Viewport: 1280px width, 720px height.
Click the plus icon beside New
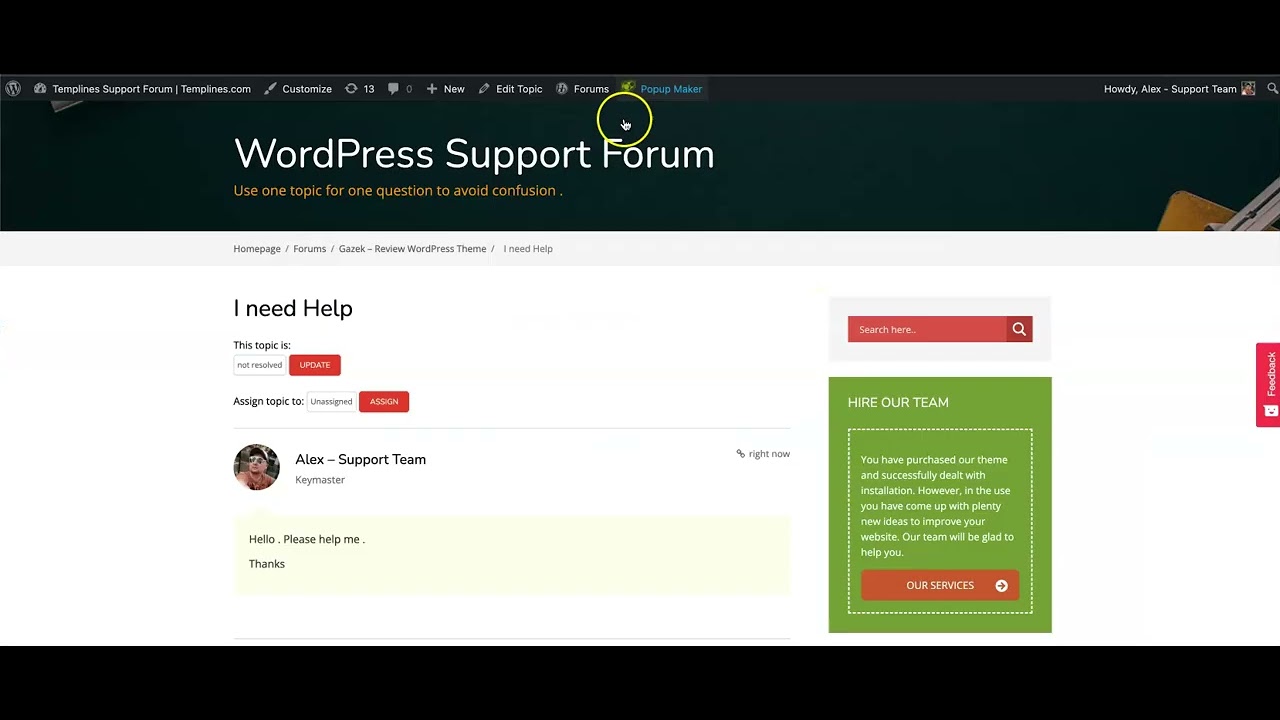432,89
